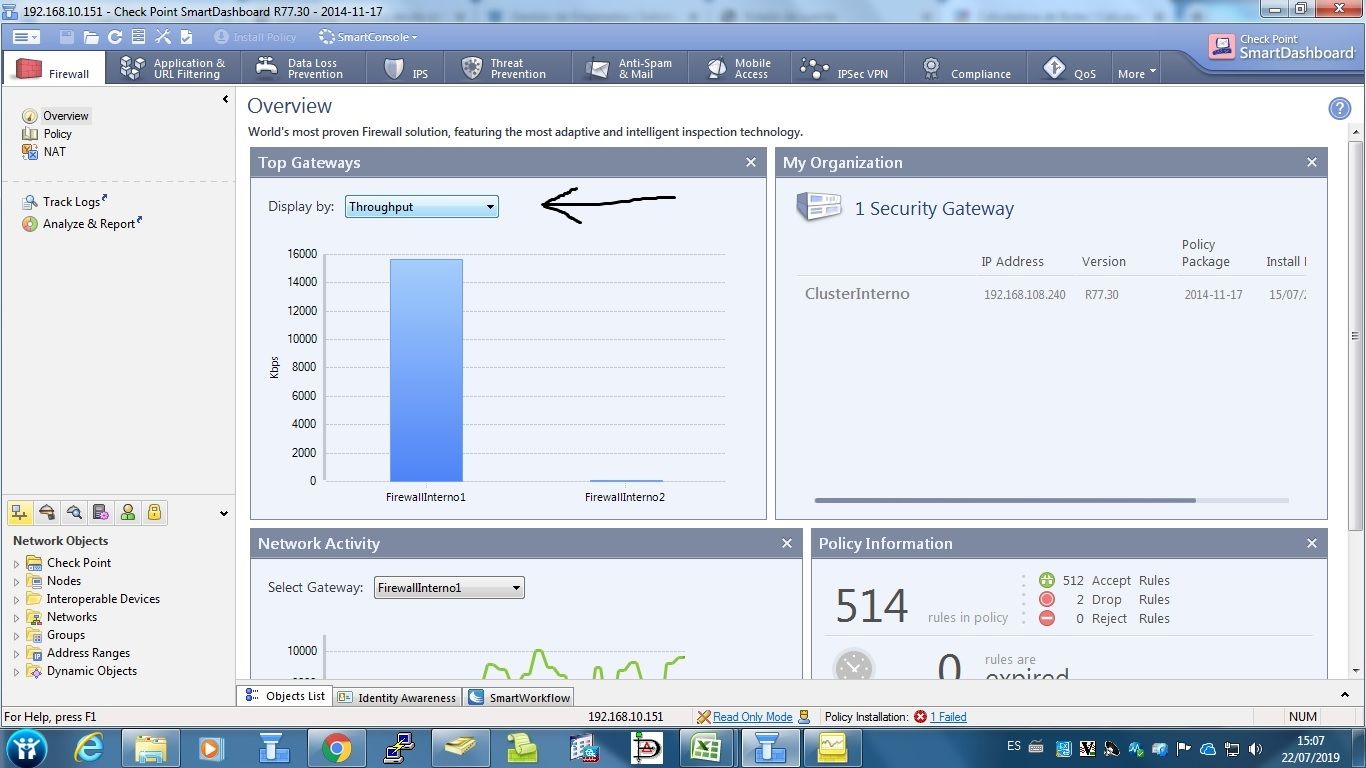Expand the Check Point tree node
The height and width of the screenshot is (768, 1366).
(16, 564)
